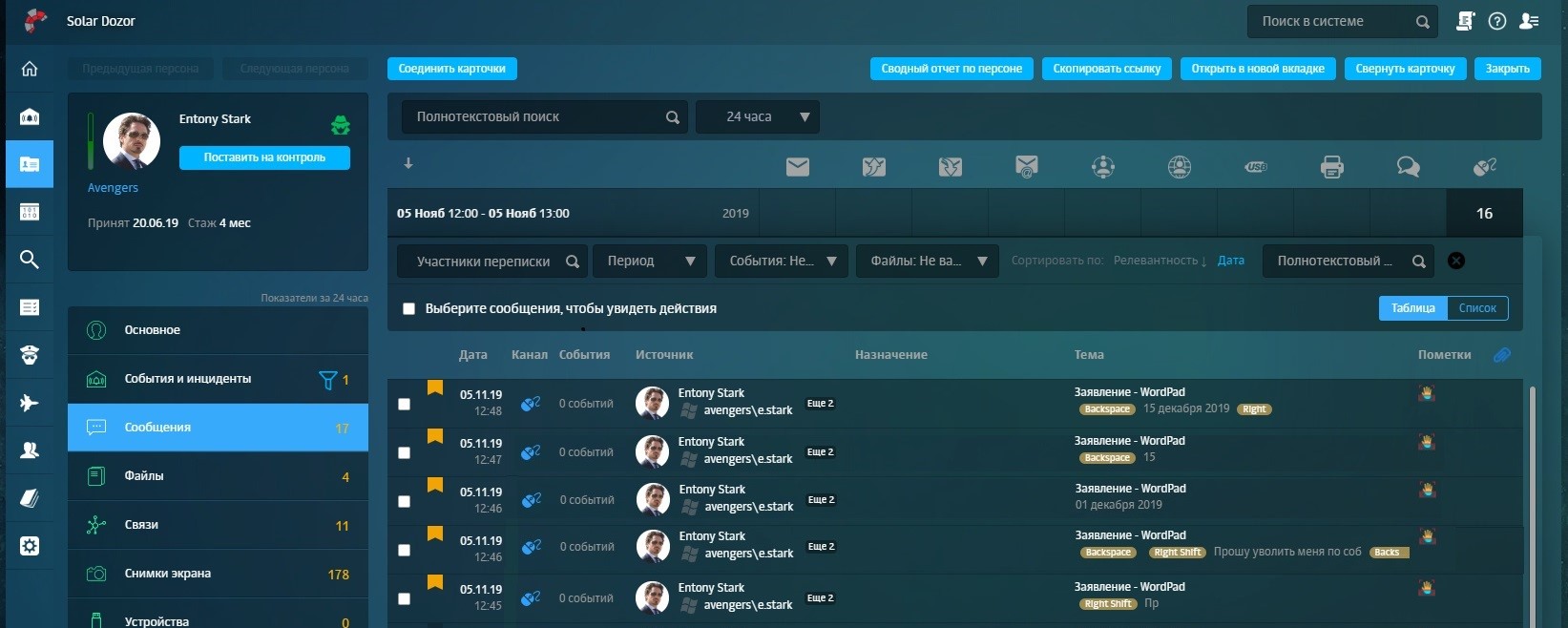This screenshot has height=628, width=1568.
Task: Open the settings gear in left sidebar
Action: coord(30,546)
